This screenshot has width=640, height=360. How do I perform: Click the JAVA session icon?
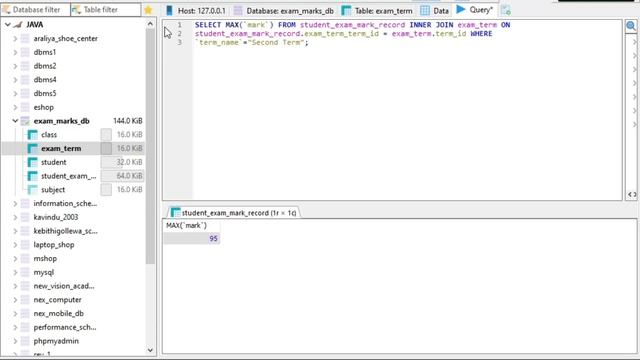(18, 24)
